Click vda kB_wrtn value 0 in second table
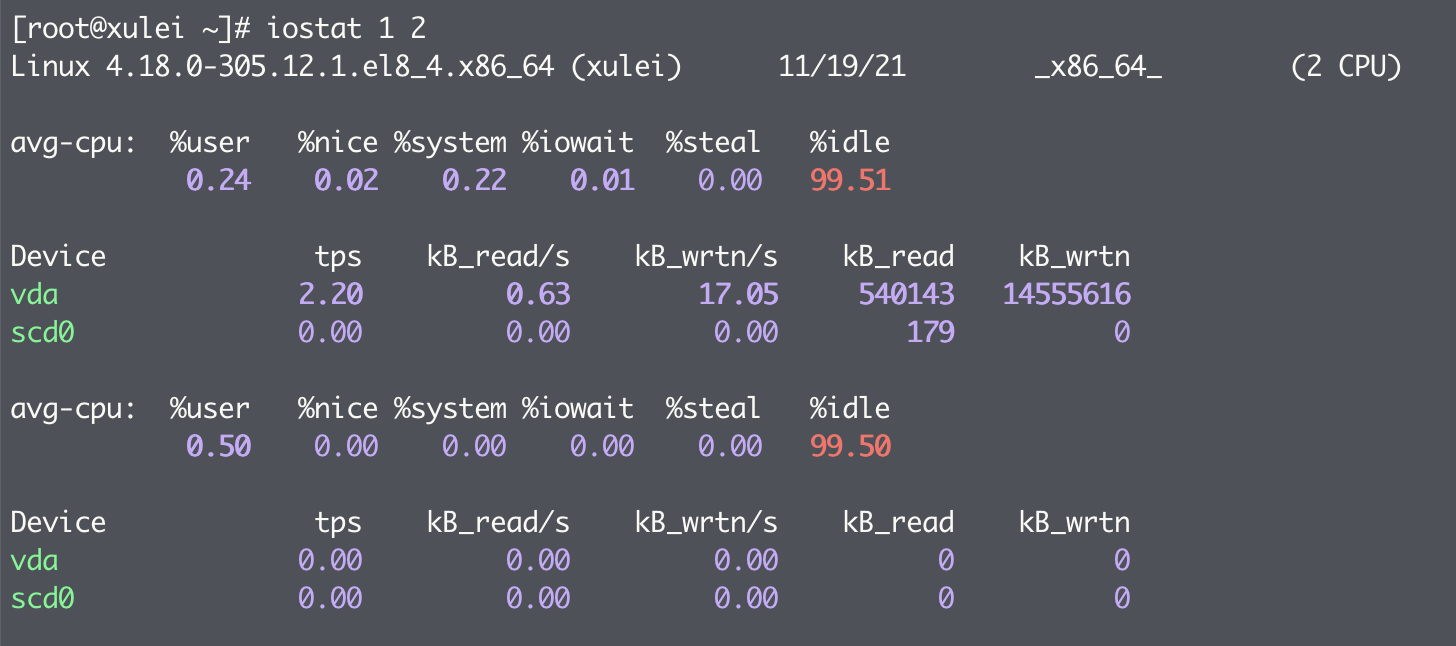The image size is (1456, 646). [x=1122, y=561]
